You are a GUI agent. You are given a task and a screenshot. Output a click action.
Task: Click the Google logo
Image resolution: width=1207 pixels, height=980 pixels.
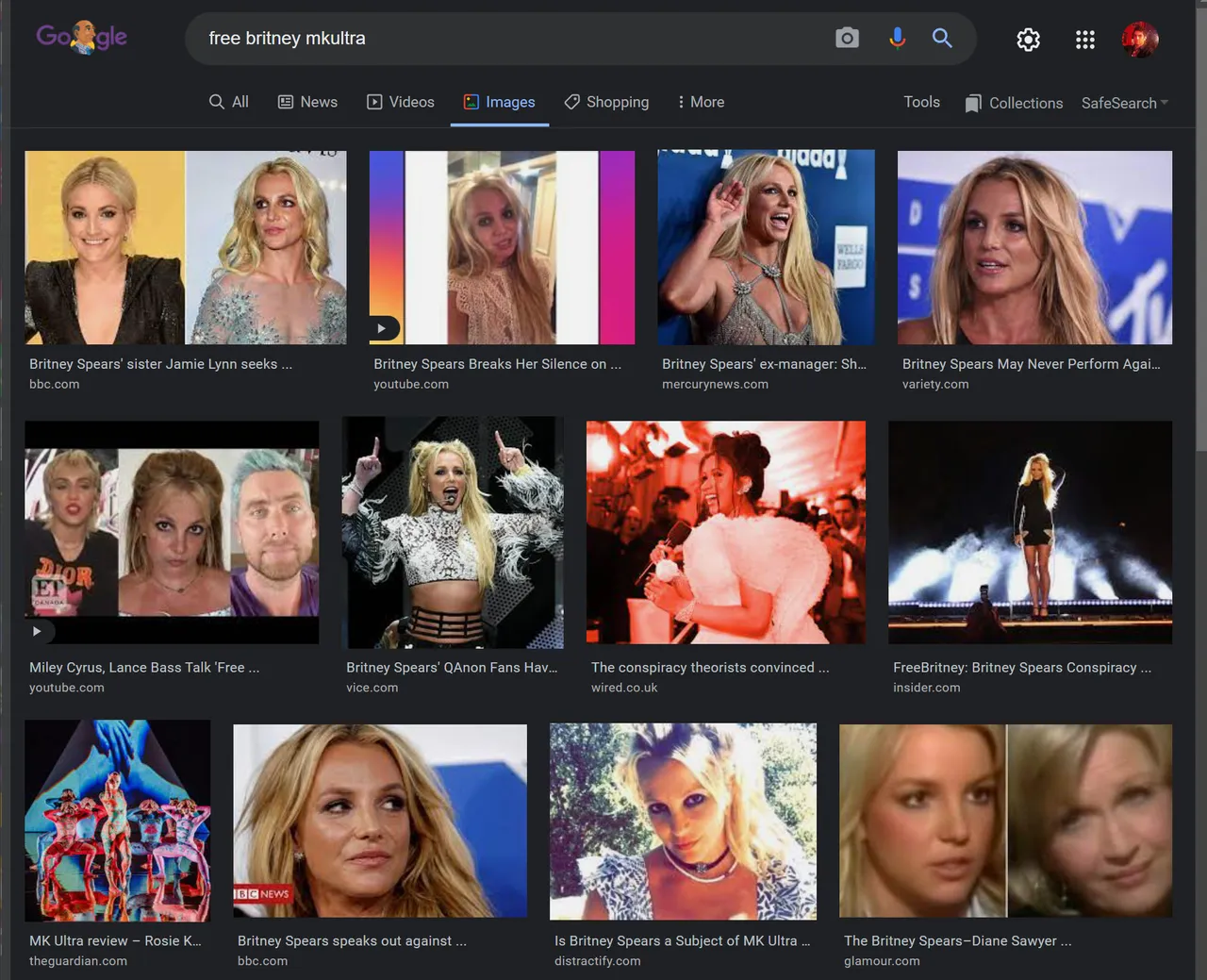(82, 37)
